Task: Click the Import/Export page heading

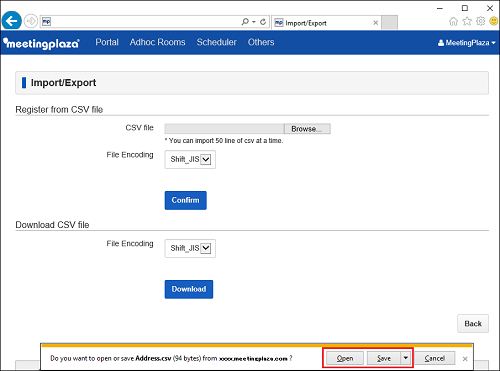Action: click(63, 83)
